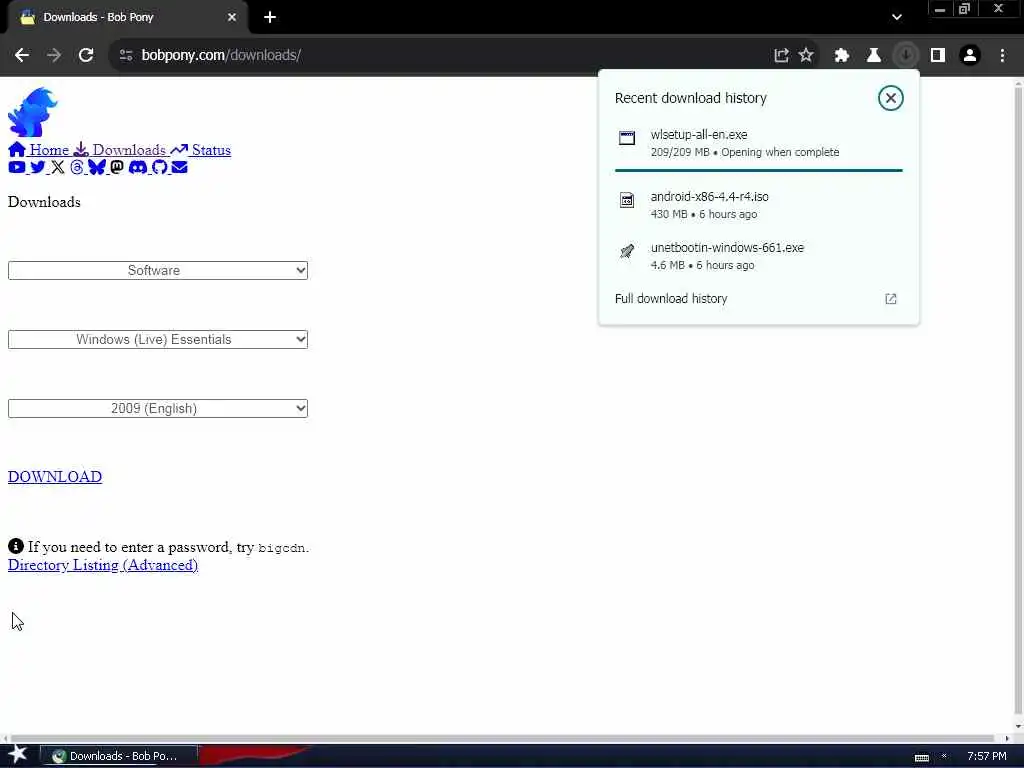Select wlsetup-all-en.exe download entry
This screenshot has width=1024, height=768.
click(x=758, y=143)
